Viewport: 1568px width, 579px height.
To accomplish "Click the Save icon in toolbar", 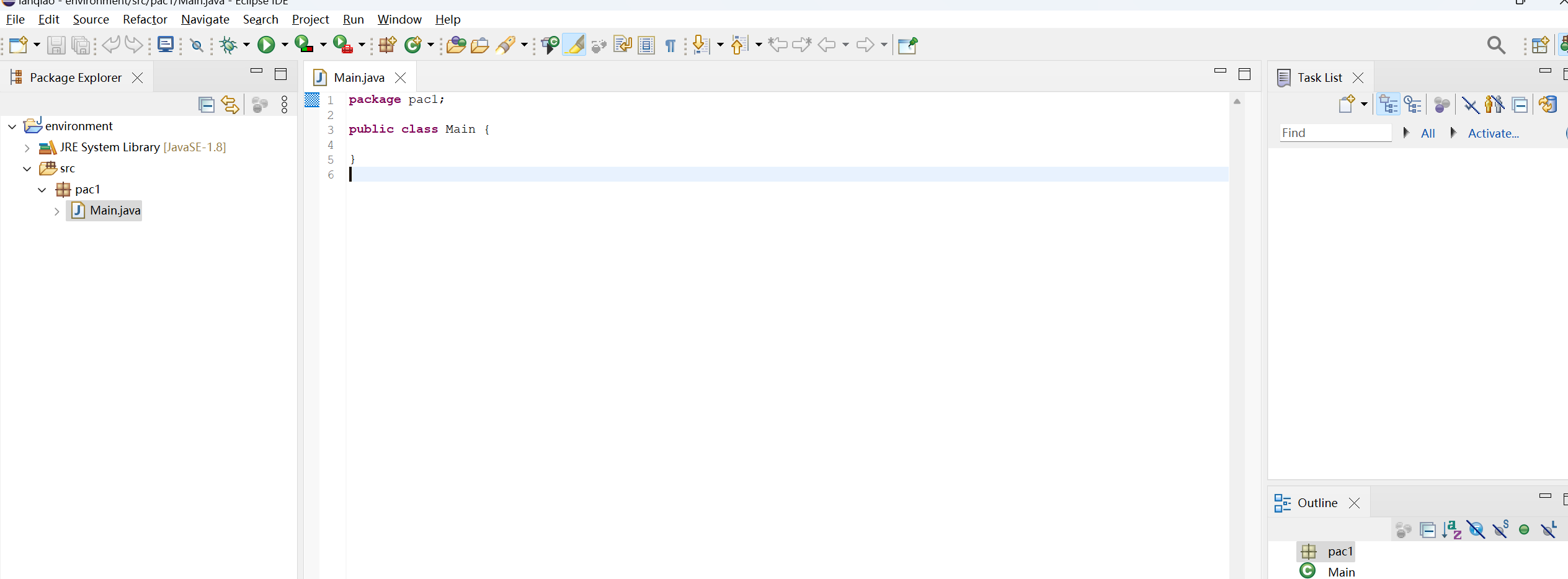I will tap(56, 45).
